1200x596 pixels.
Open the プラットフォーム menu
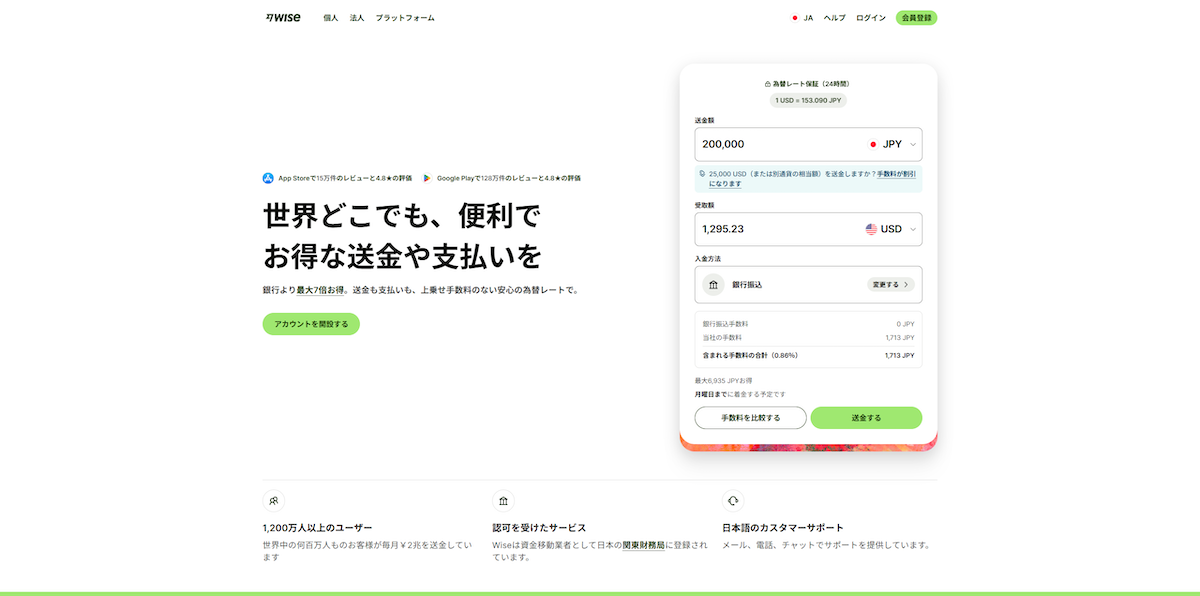tap(405, 18)
